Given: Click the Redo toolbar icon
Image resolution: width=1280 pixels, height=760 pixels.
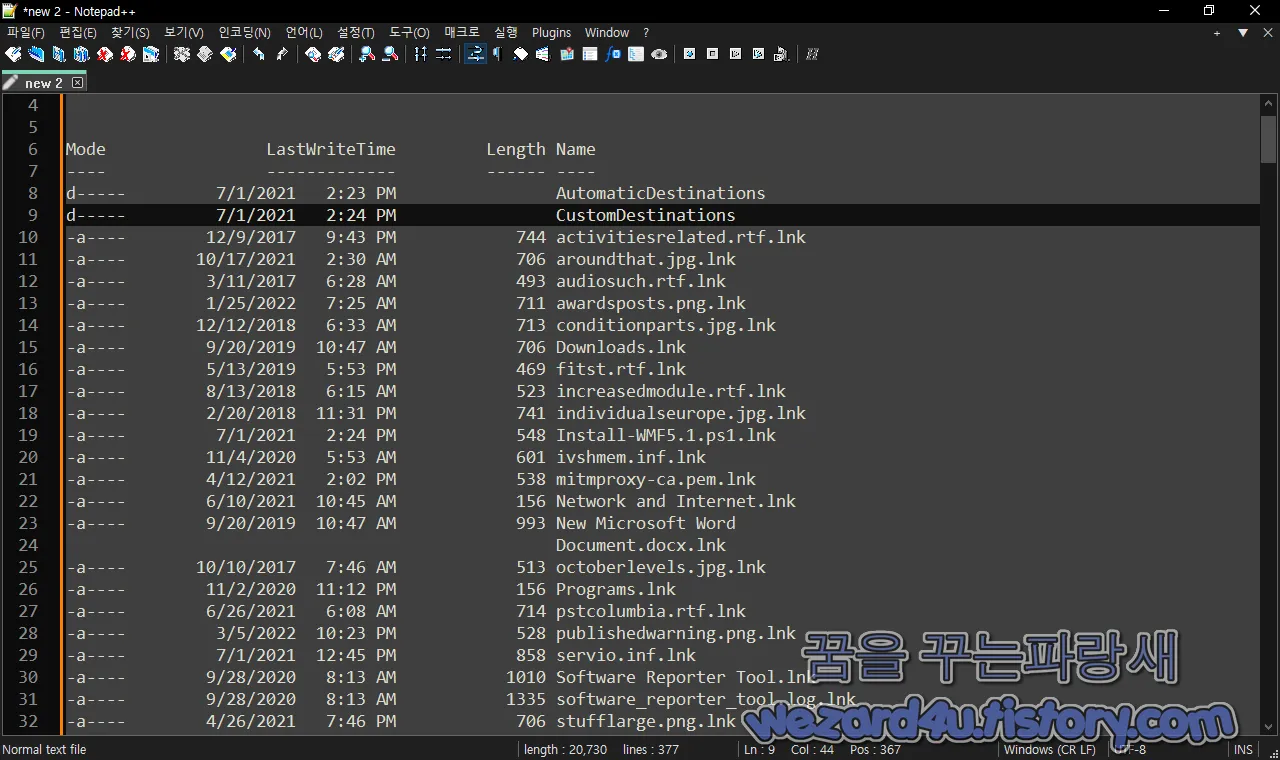Looking at the screenshot, I should (x=282, y=54).
